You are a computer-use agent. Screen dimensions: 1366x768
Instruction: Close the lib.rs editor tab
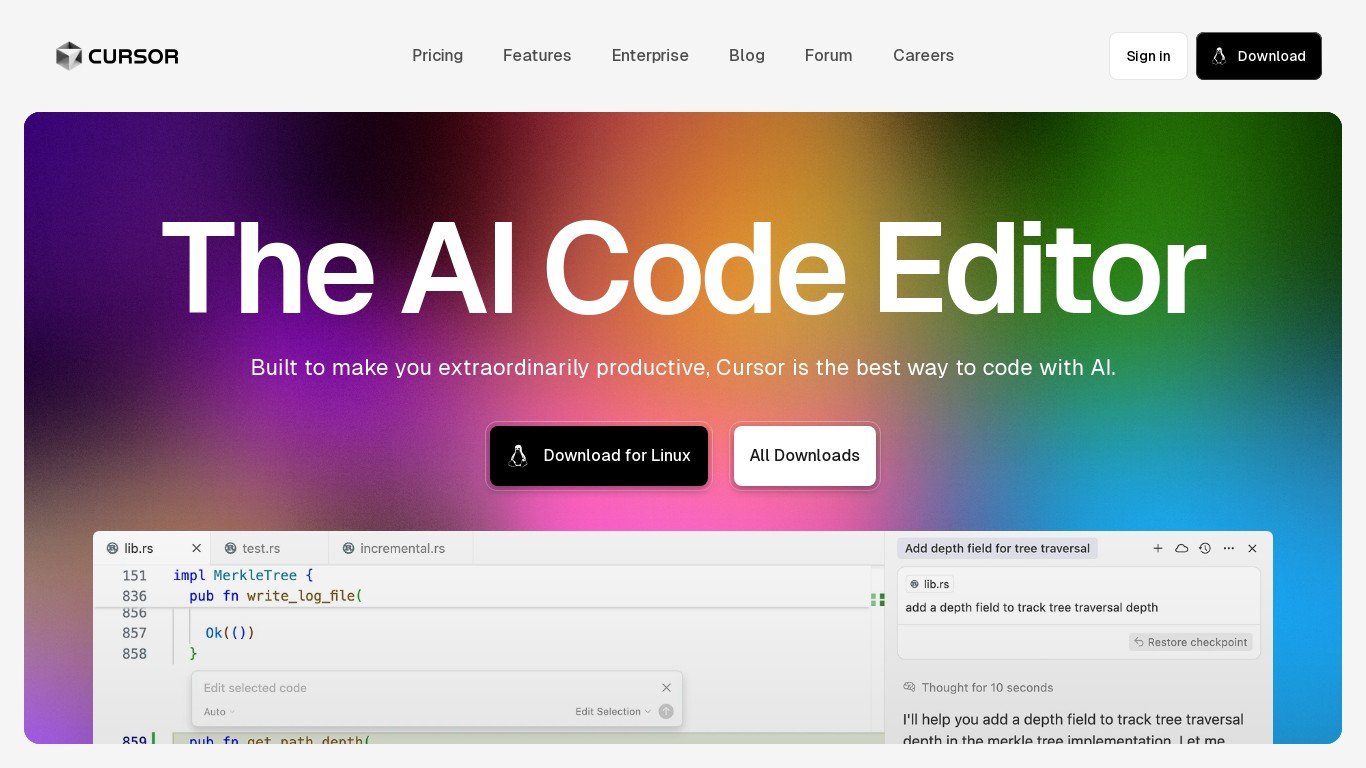[196, 548]
